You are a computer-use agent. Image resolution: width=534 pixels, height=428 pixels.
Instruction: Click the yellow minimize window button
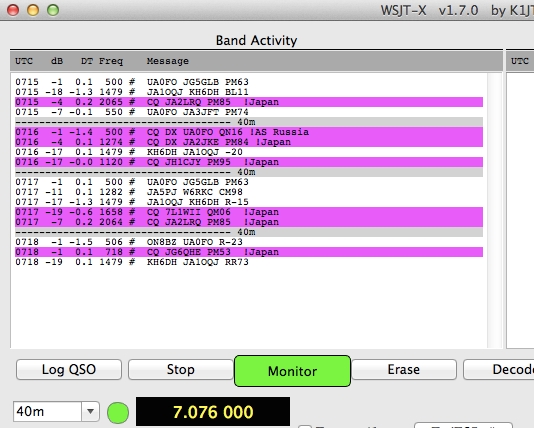33,10
